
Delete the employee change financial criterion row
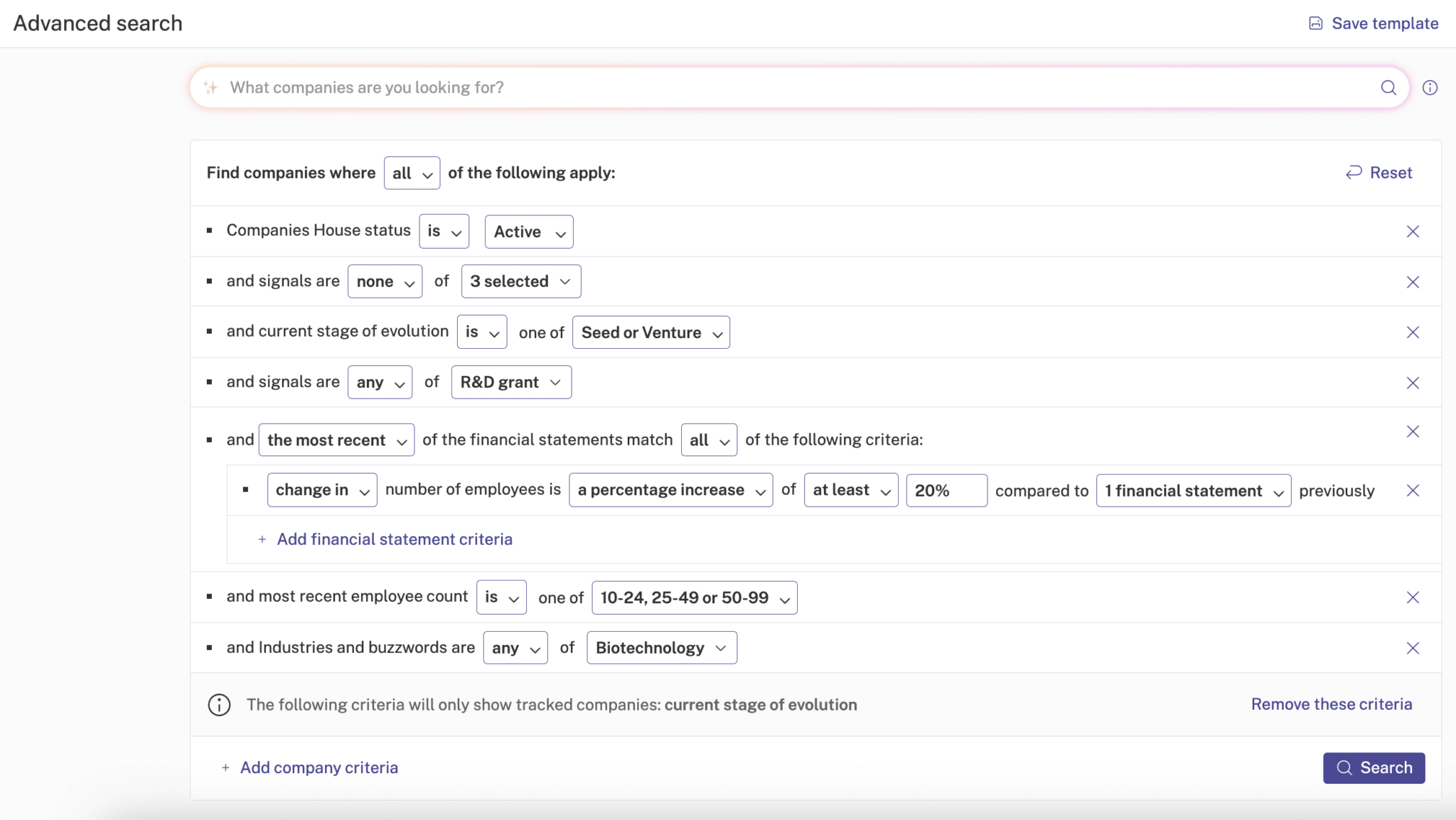1413,491
